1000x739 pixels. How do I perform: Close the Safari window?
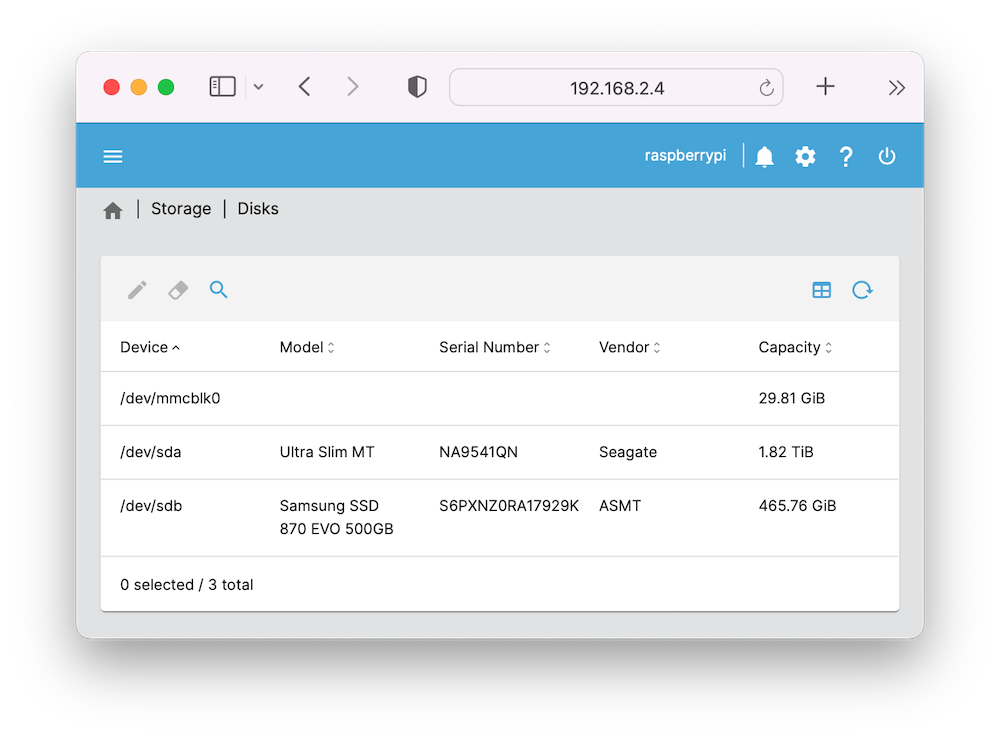pos(112,87)
